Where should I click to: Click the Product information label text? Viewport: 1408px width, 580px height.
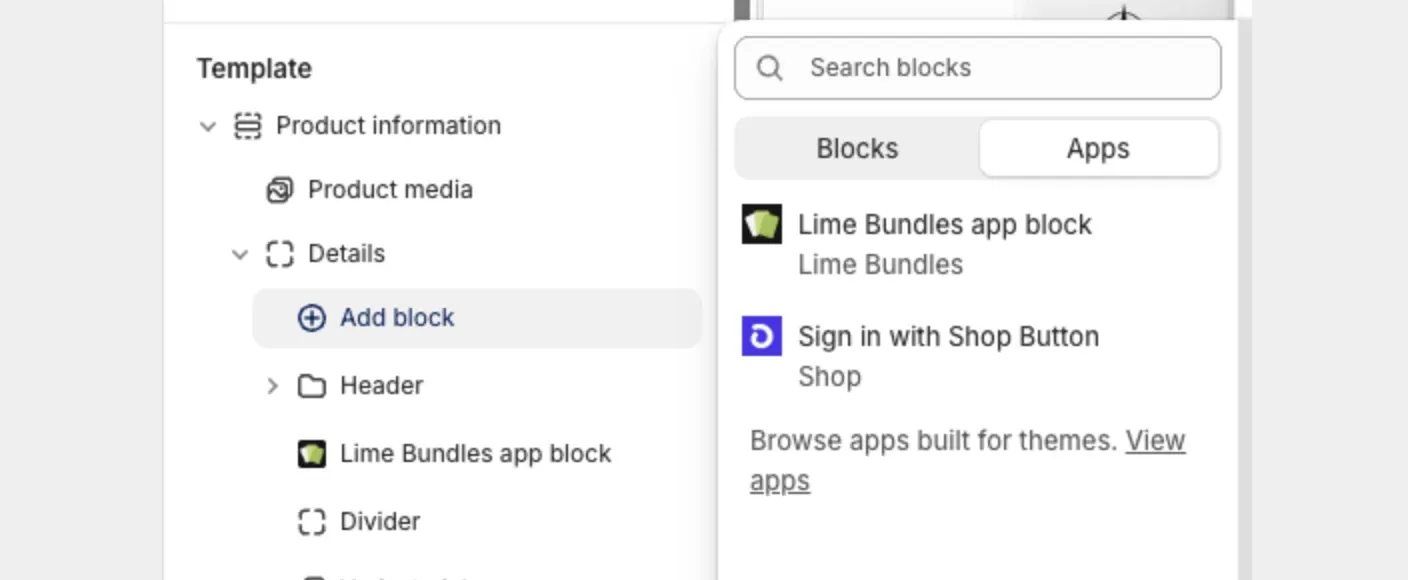[388, 126]
